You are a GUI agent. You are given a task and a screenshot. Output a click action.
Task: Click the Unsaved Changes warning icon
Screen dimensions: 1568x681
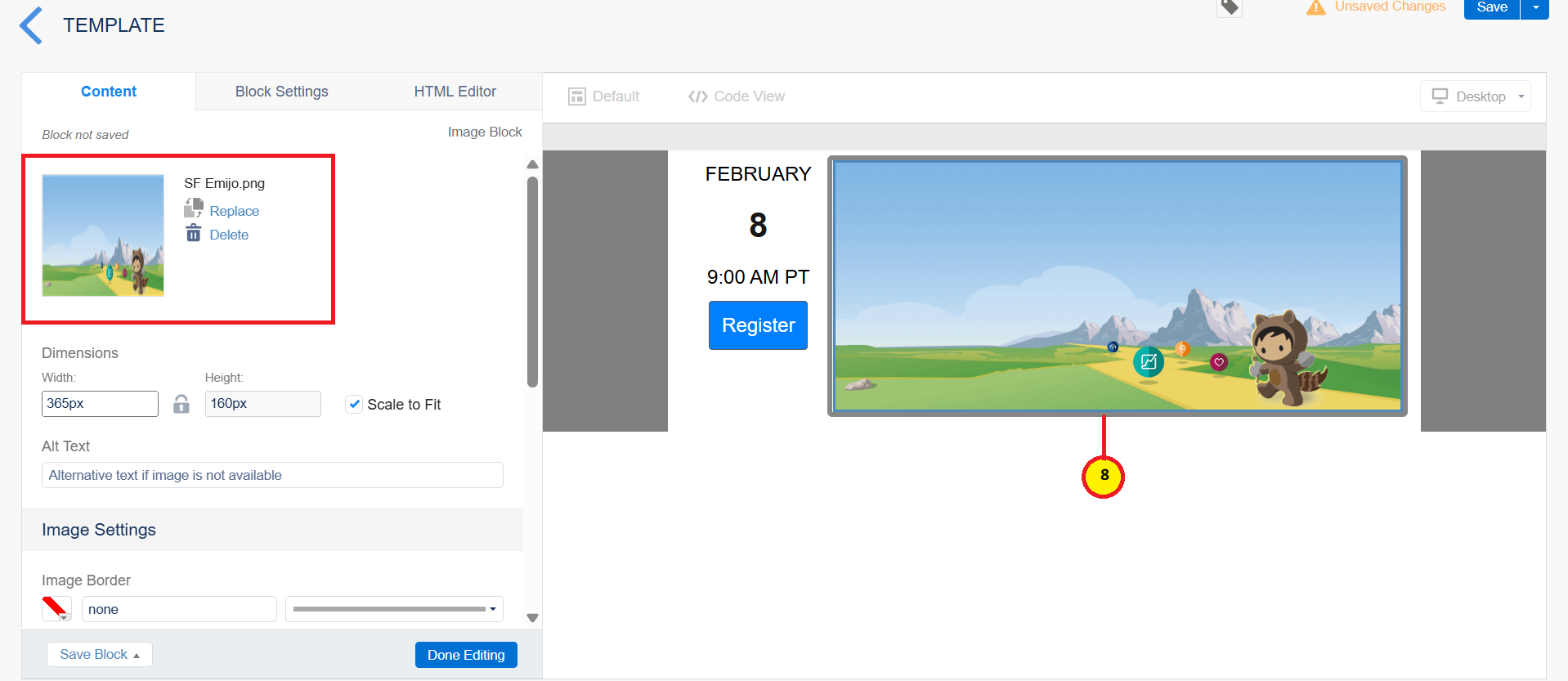(x=1315, y=7)
